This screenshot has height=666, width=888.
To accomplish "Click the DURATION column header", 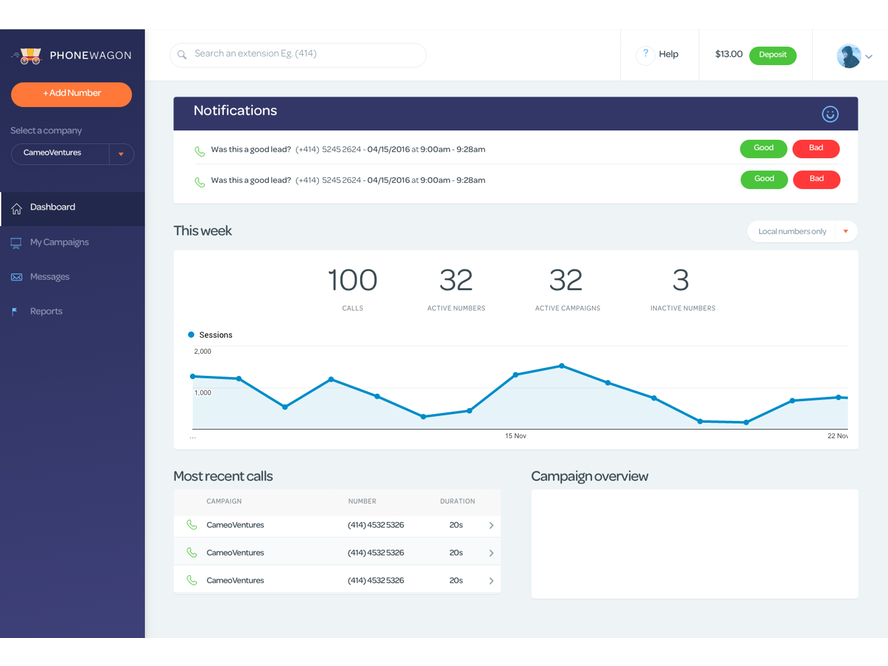I will pyautogui.click(x=457, y=501).
